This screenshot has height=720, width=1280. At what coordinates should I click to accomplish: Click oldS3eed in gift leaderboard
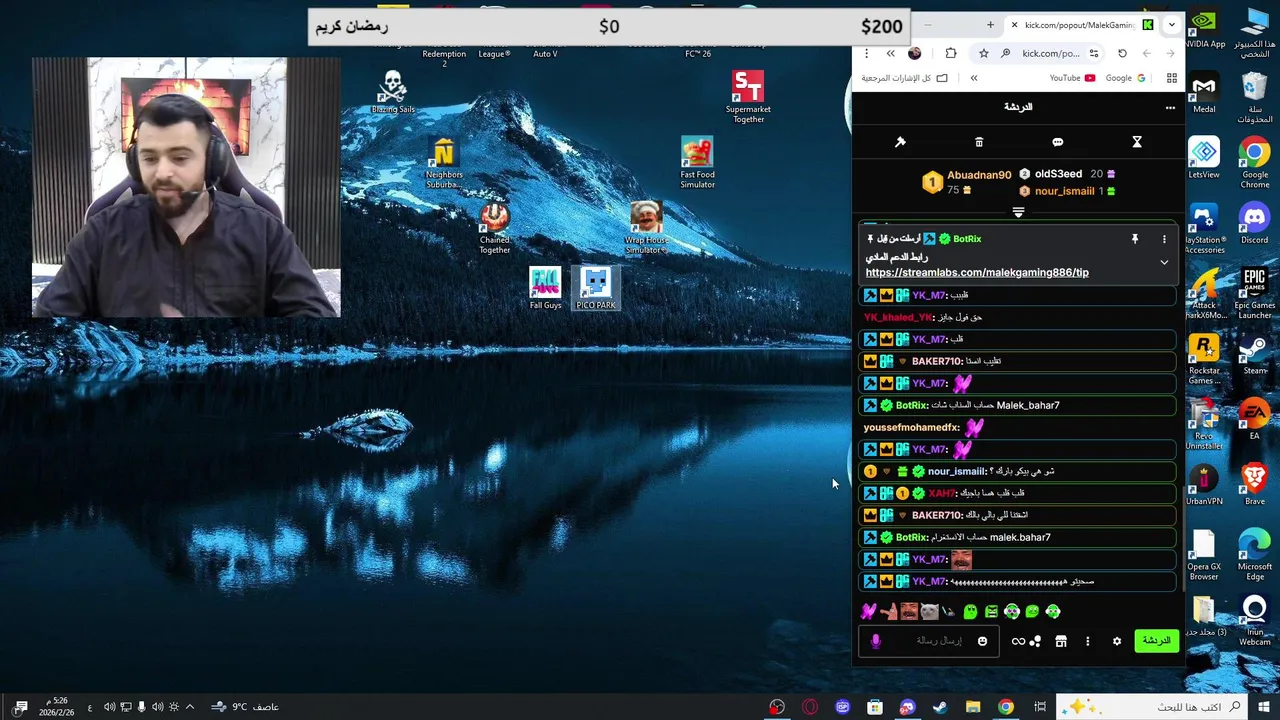coord(1058,174)
